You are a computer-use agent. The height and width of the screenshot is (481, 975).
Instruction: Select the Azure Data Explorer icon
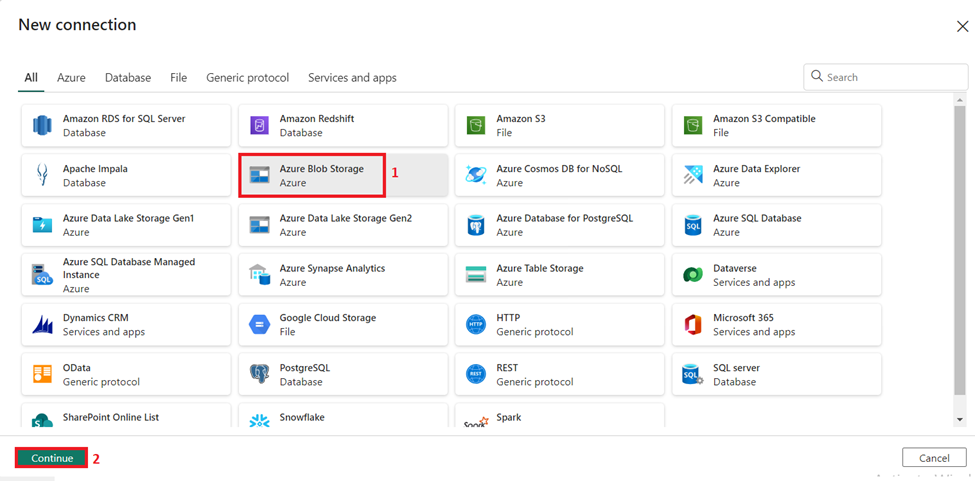pos(692,175)
